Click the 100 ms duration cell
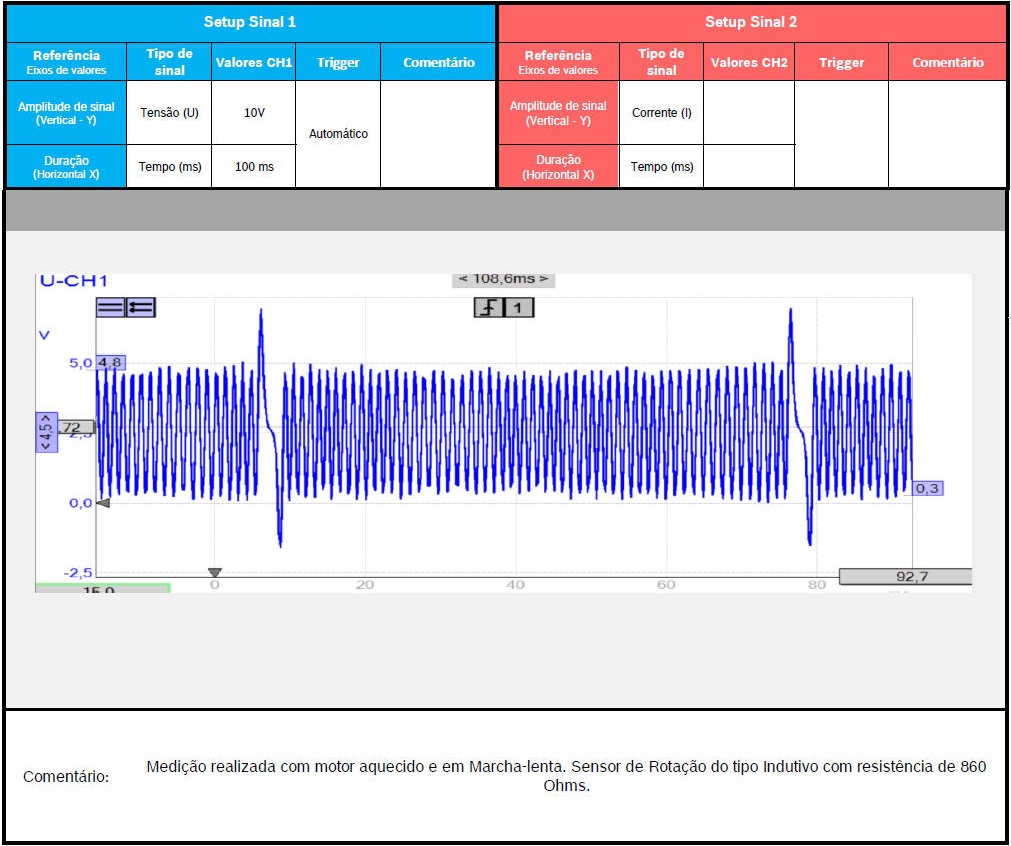The height and width of the screenshot is (846, 1011). pos(254,167)
